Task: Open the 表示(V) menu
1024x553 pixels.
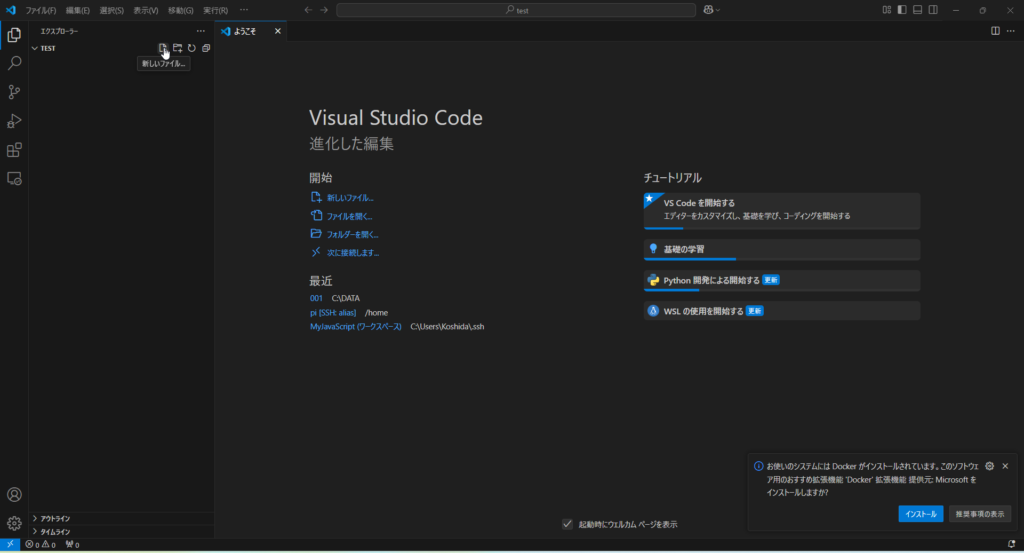Action: pos(145,10)
